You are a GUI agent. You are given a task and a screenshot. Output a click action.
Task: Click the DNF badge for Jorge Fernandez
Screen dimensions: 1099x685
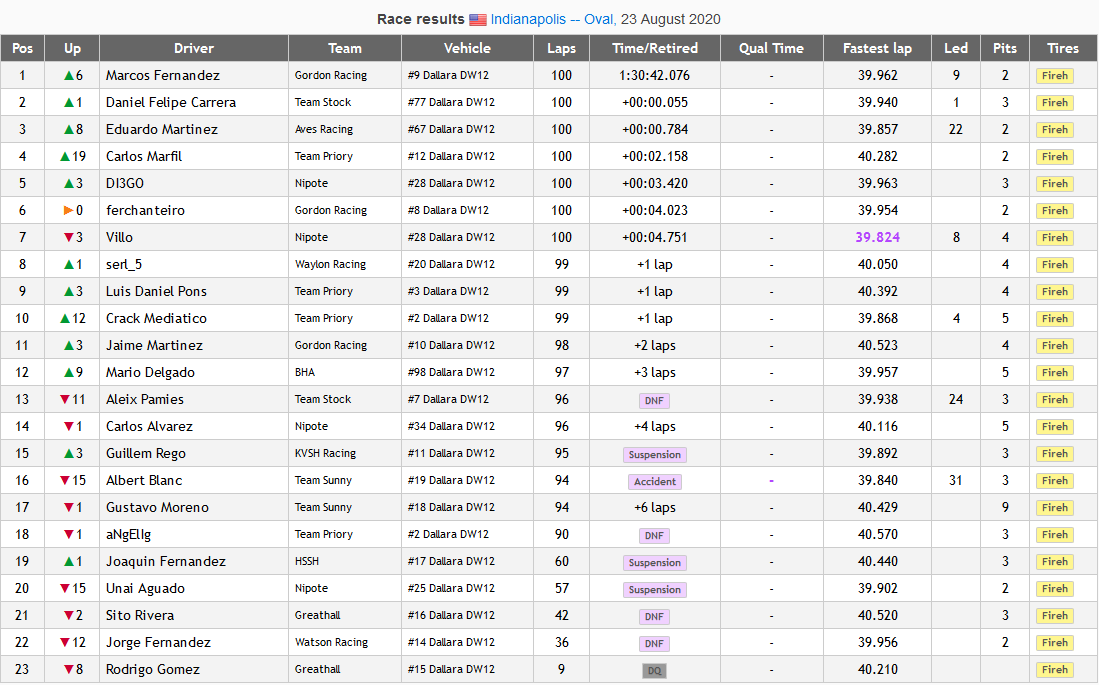pos(654,644)
